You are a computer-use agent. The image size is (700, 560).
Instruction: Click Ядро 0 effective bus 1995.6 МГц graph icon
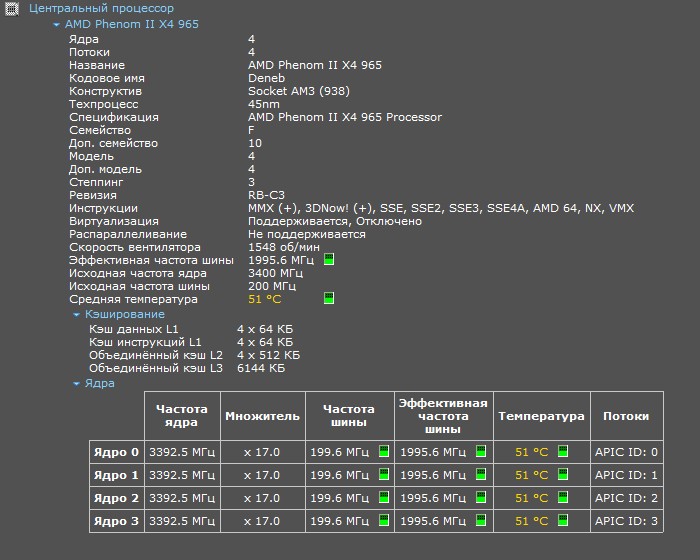[x=481, y=451]
